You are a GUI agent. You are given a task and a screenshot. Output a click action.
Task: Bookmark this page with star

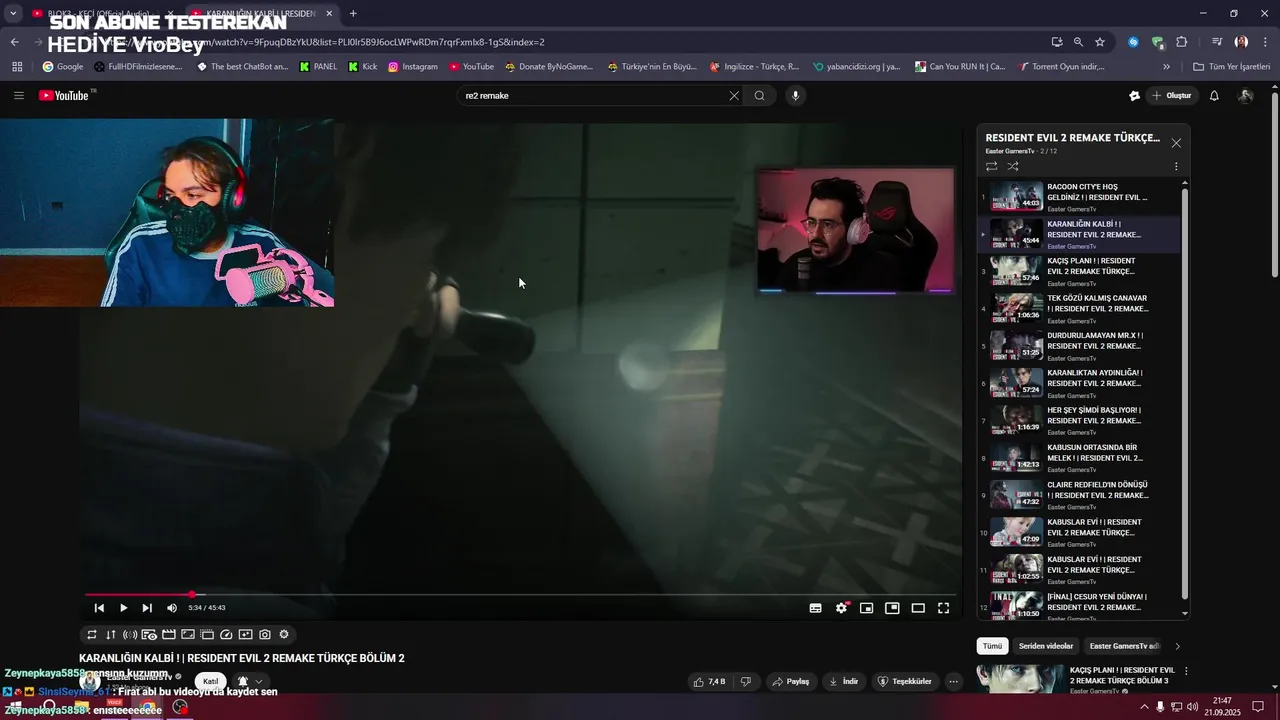pos(1100,42)
